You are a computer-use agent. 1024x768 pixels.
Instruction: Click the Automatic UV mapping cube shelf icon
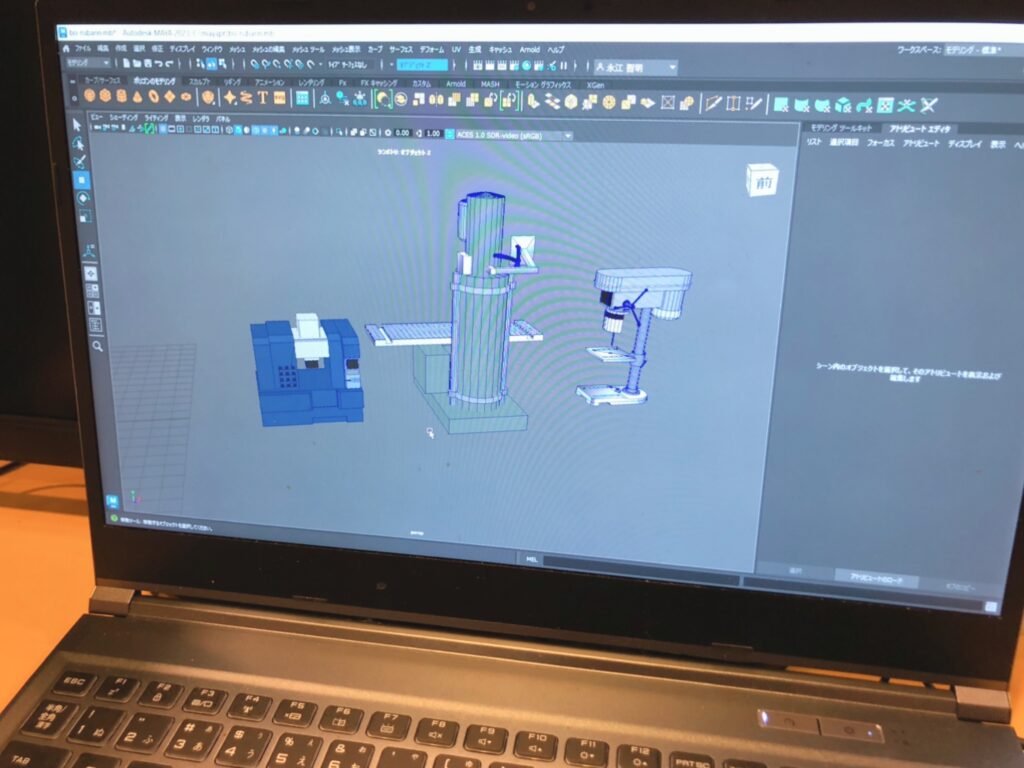click(843, 104)
